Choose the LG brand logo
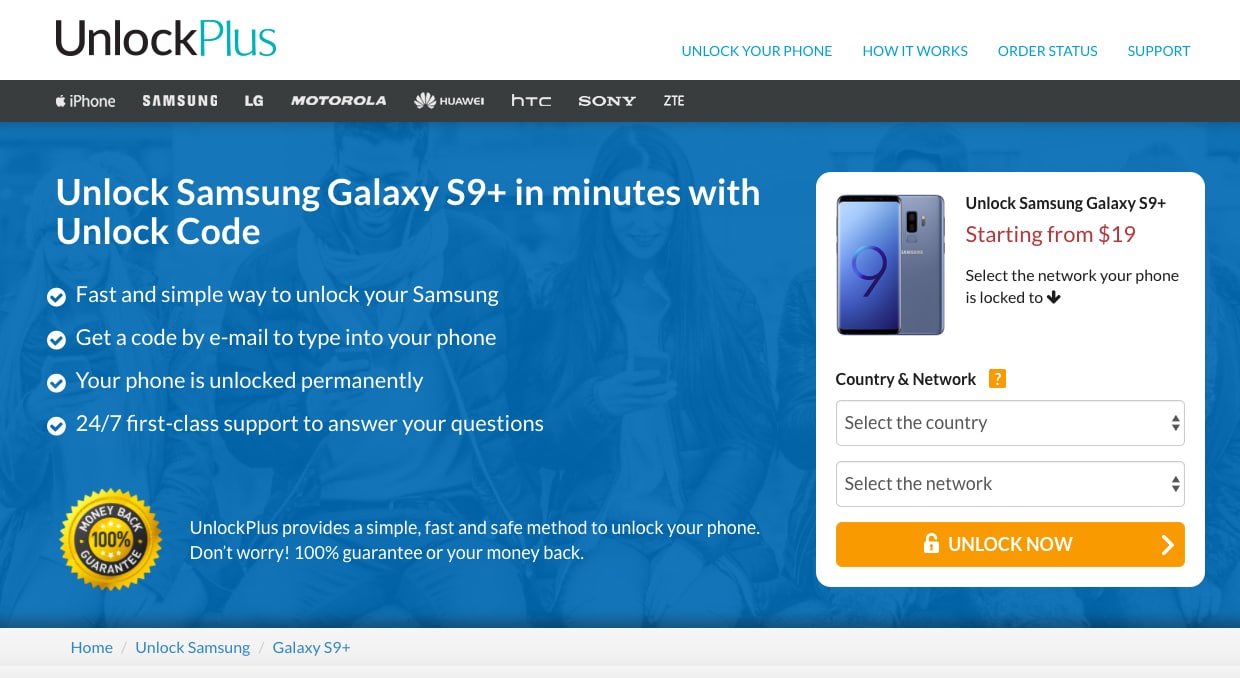Viewport: 1240px width, 678px height. [254, 101]
